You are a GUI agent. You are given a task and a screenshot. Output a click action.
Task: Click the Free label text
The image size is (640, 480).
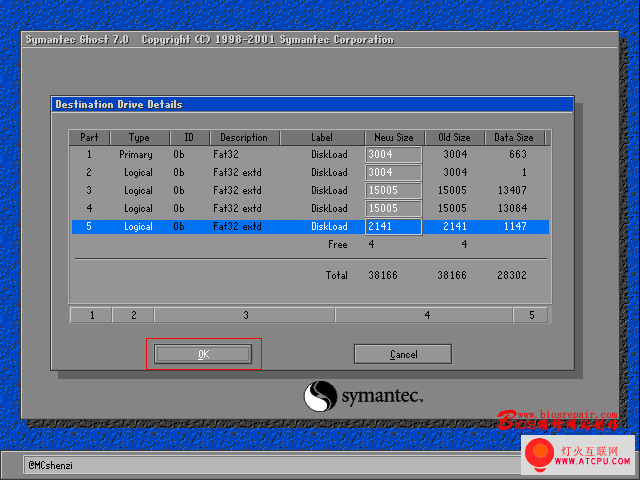pos(338,244)
